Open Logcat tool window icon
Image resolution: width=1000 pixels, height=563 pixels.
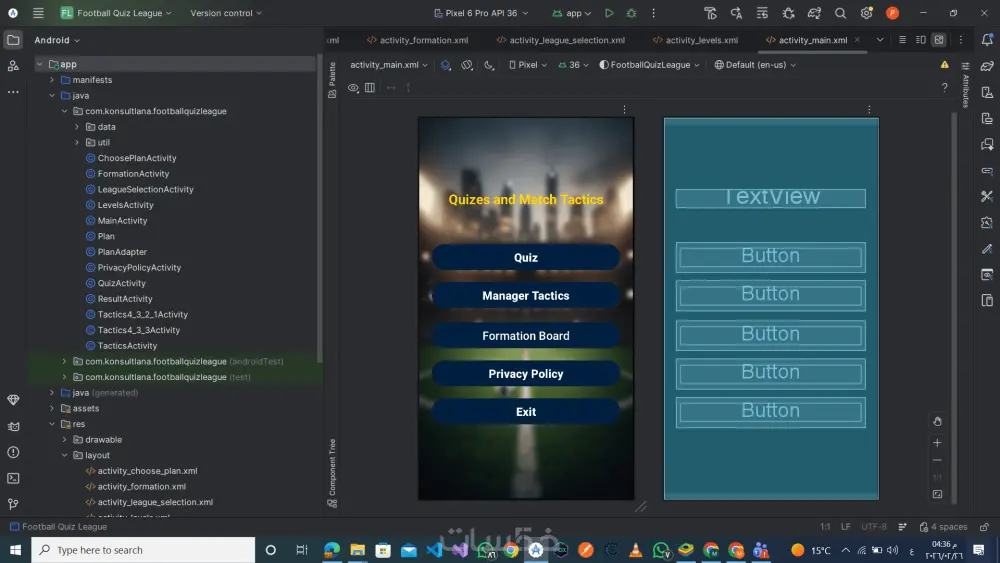(x=13, y=426)
